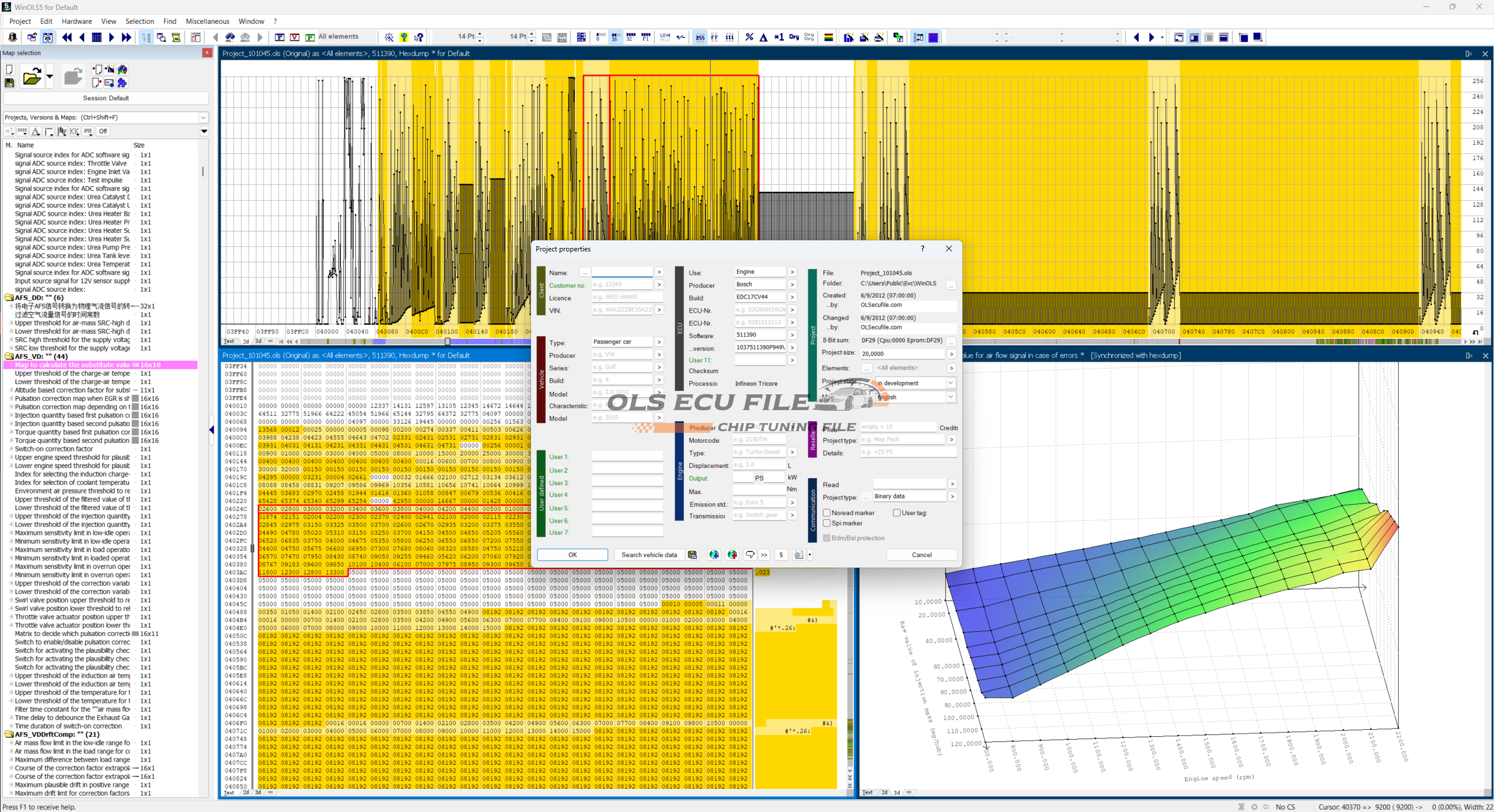Check the Spi marker checkbox

coord(827,523)
